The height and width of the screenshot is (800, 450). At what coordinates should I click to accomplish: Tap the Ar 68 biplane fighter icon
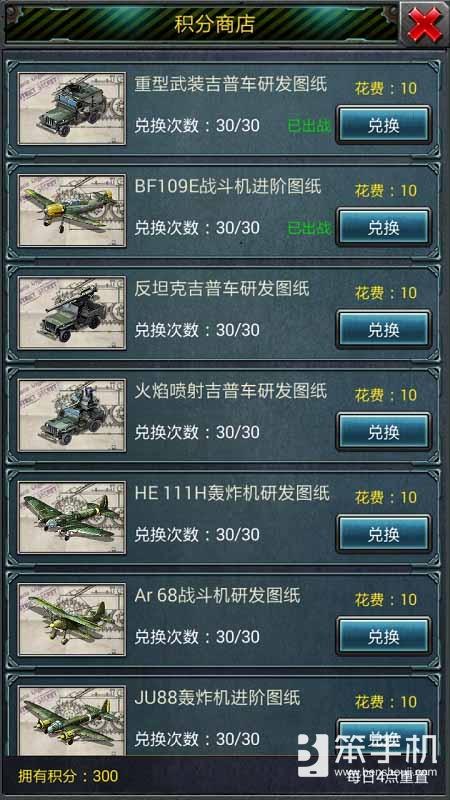click(x=71, y=619)
